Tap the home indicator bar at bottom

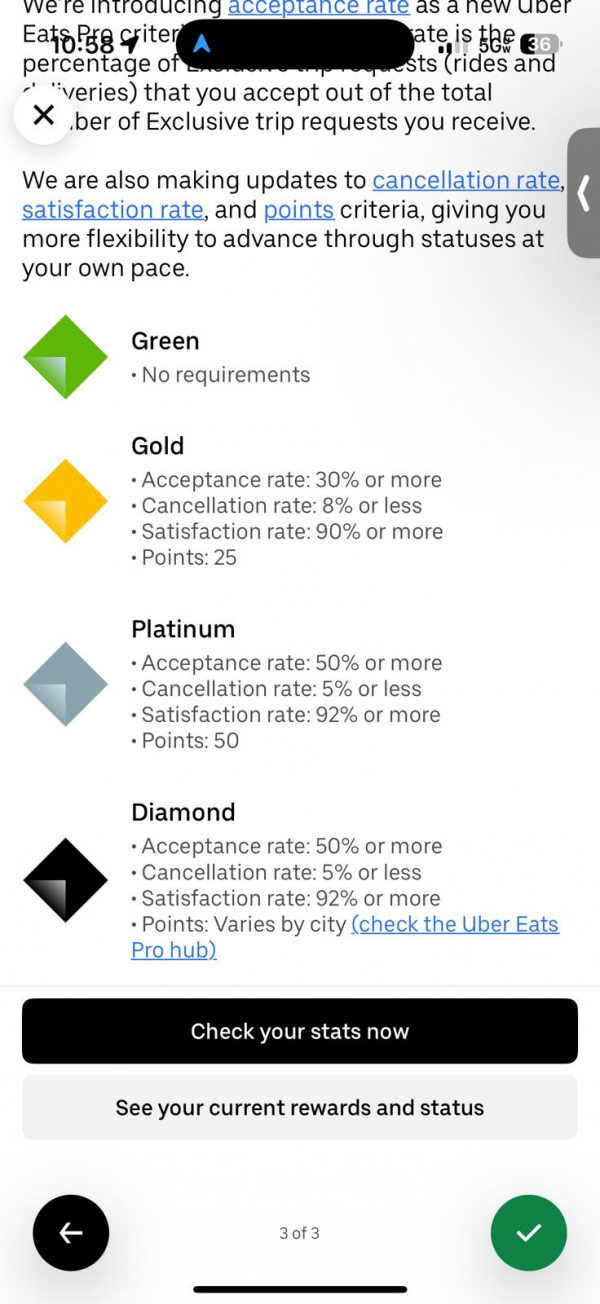(x=300, y=1289)
